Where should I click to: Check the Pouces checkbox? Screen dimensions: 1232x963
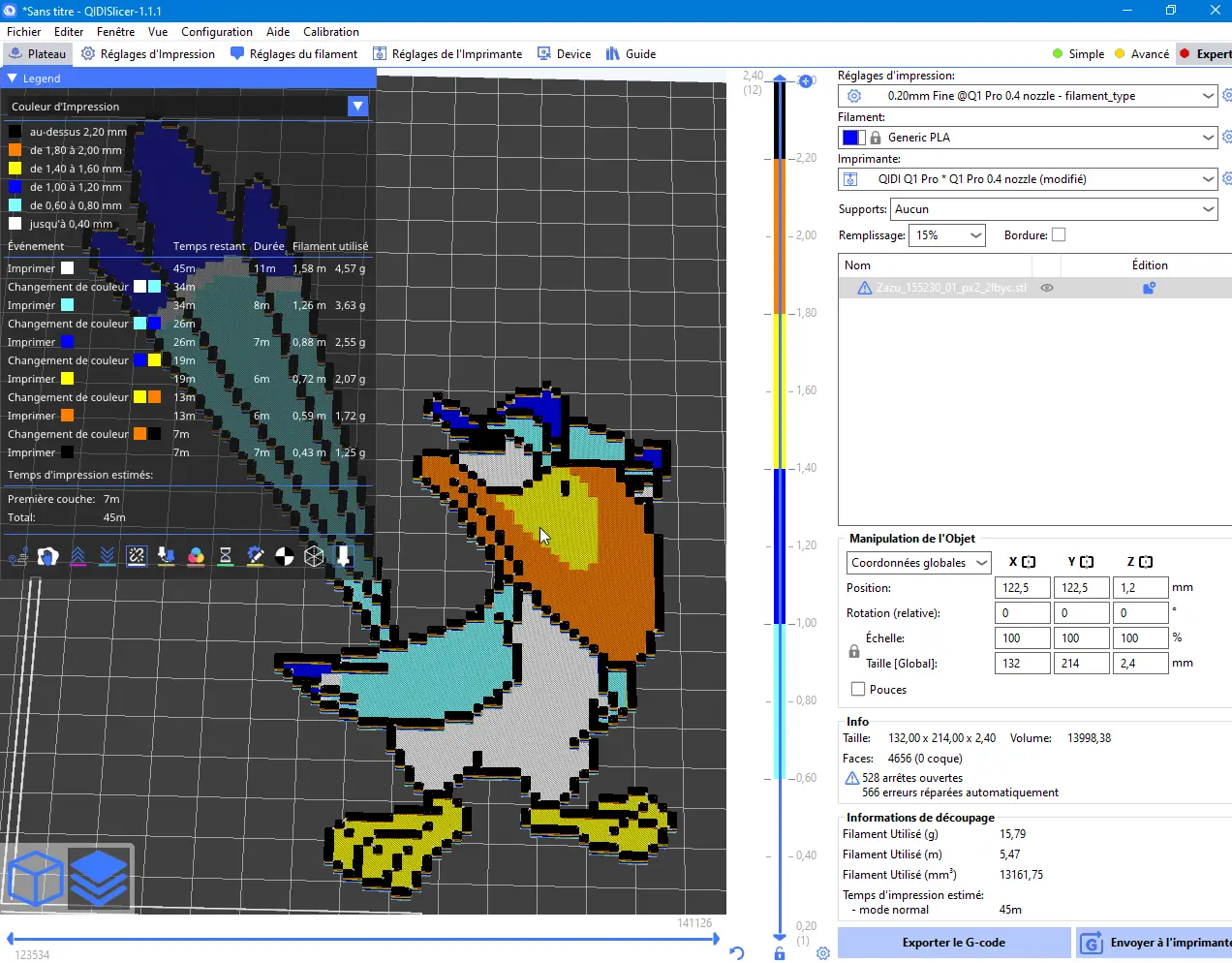[x=858, y=689]
